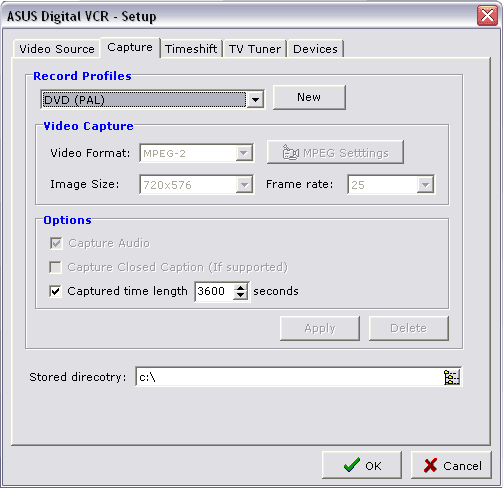Close the Setup dialog via red X

coord(487,15)
